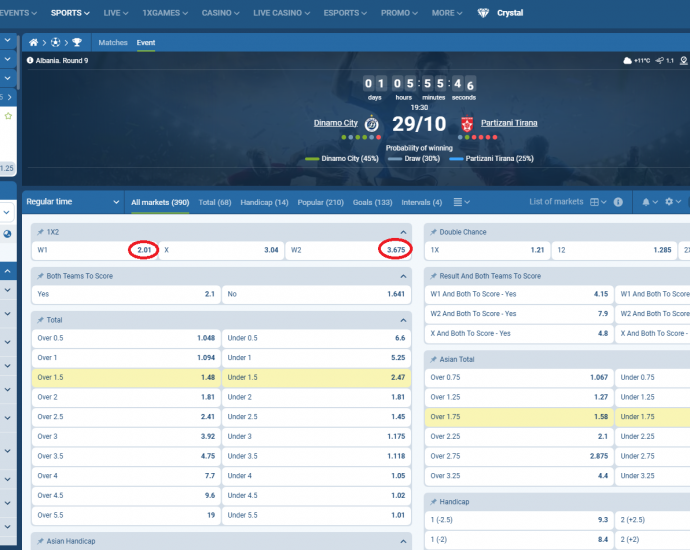Click List of markets
This screenshot has width=690, height=550.
click(x=556, y=202)
